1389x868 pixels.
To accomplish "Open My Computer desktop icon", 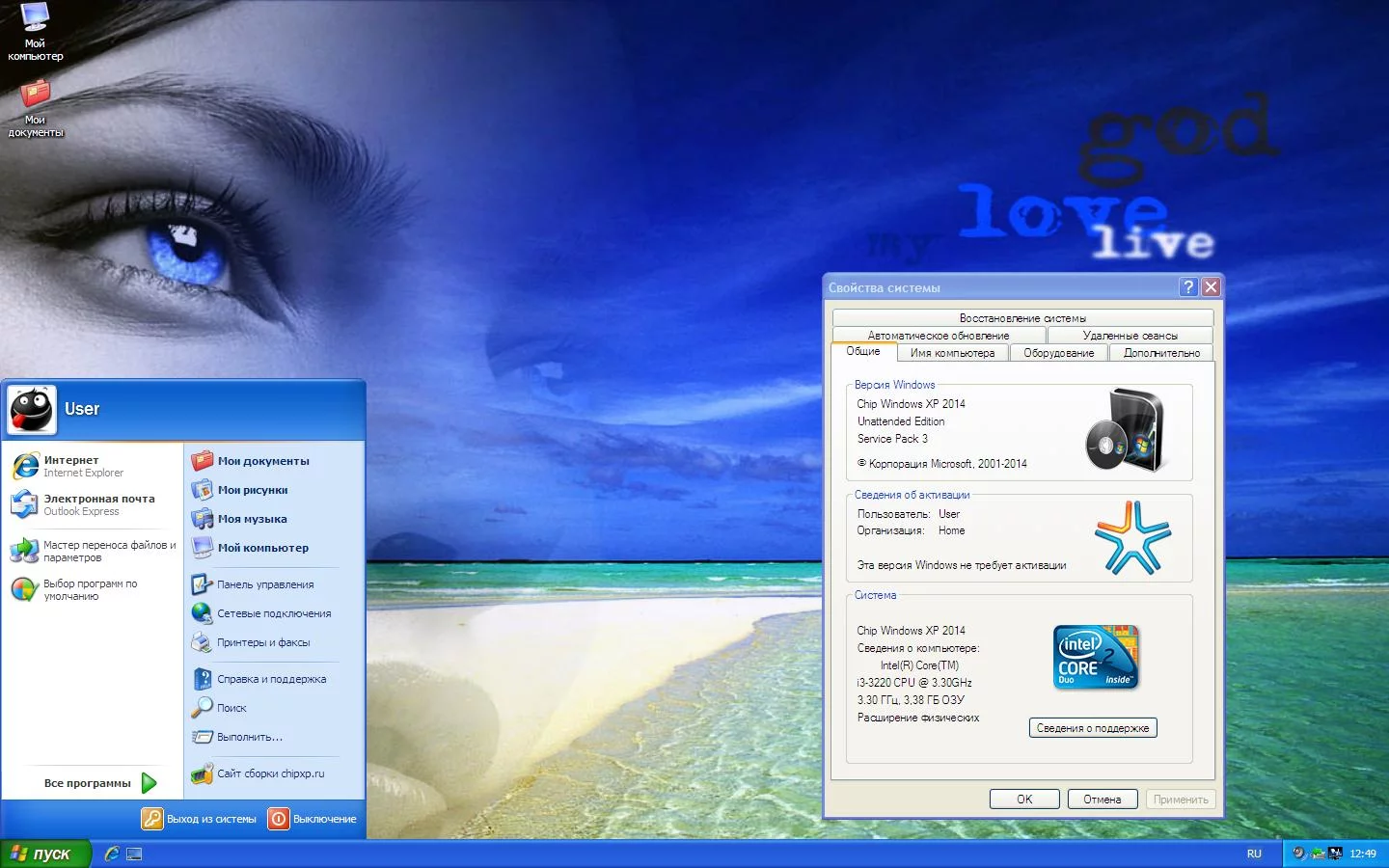I will 35,31.
